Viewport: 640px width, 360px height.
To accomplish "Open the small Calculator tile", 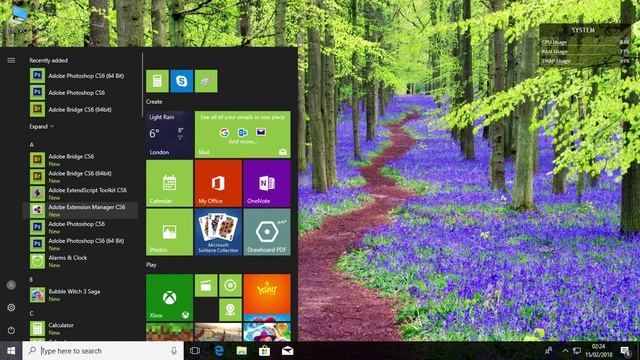I will click(x=157, y=81).
